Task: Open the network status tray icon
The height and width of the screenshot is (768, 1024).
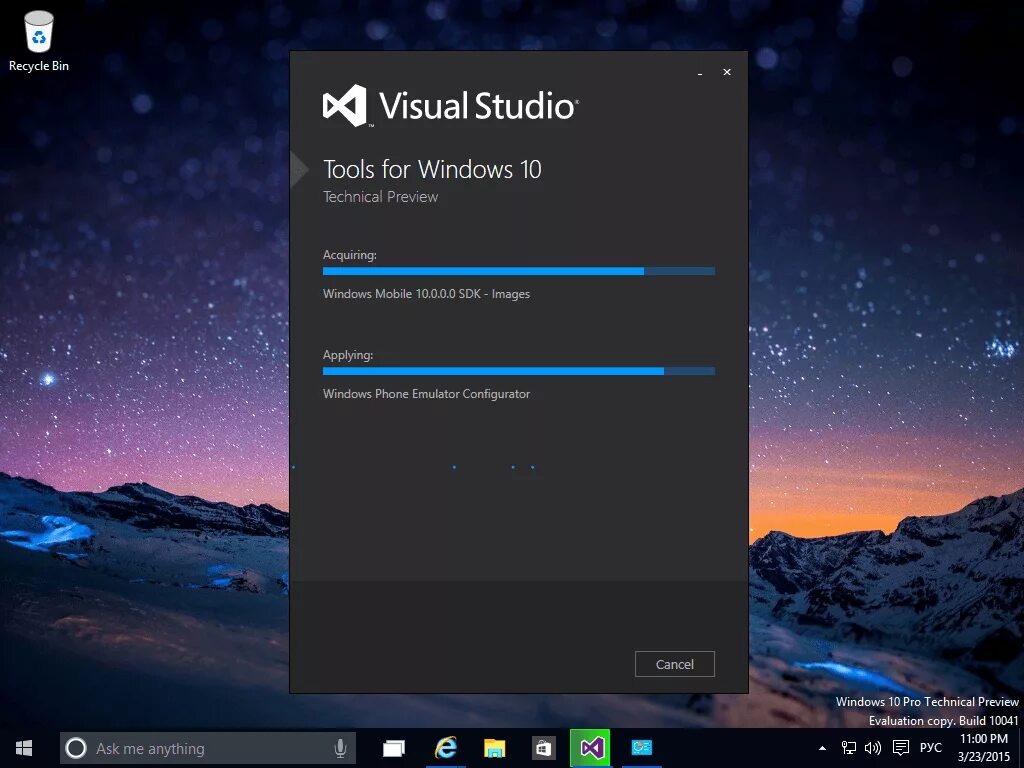Action: click(x=848, y=748)
